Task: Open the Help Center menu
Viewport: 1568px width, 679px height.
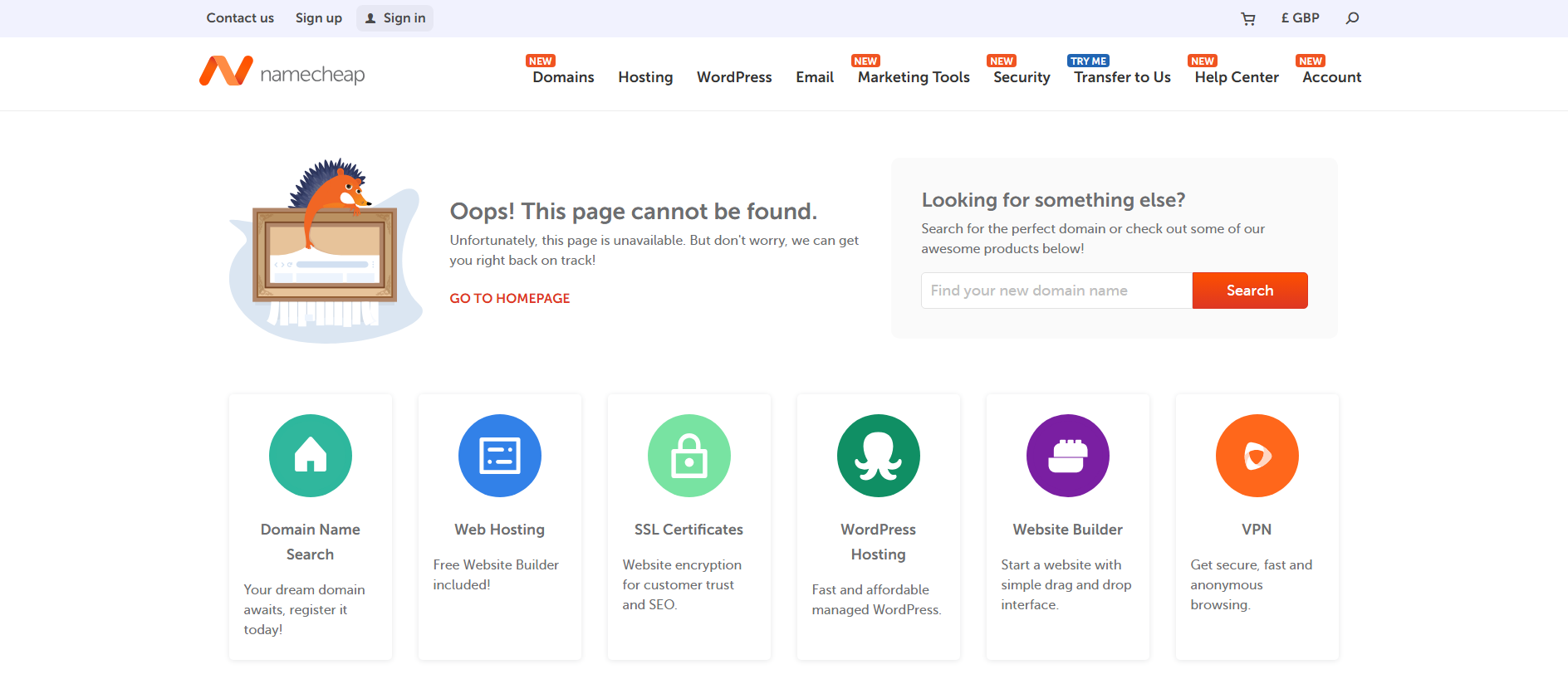Action: (1237, 77)
